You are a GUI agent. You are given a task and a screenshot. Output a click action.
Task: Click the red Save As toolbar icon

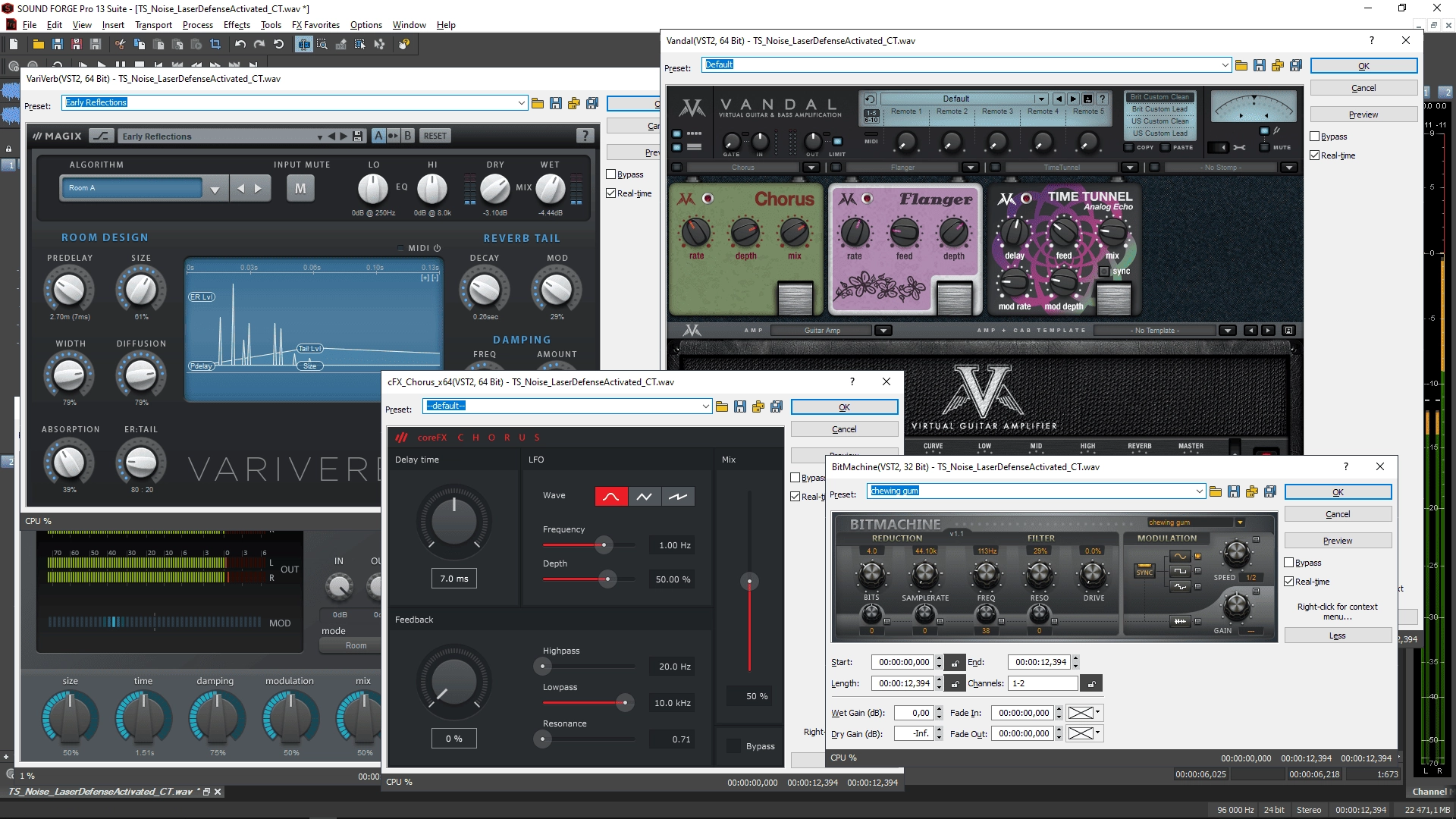76,44
